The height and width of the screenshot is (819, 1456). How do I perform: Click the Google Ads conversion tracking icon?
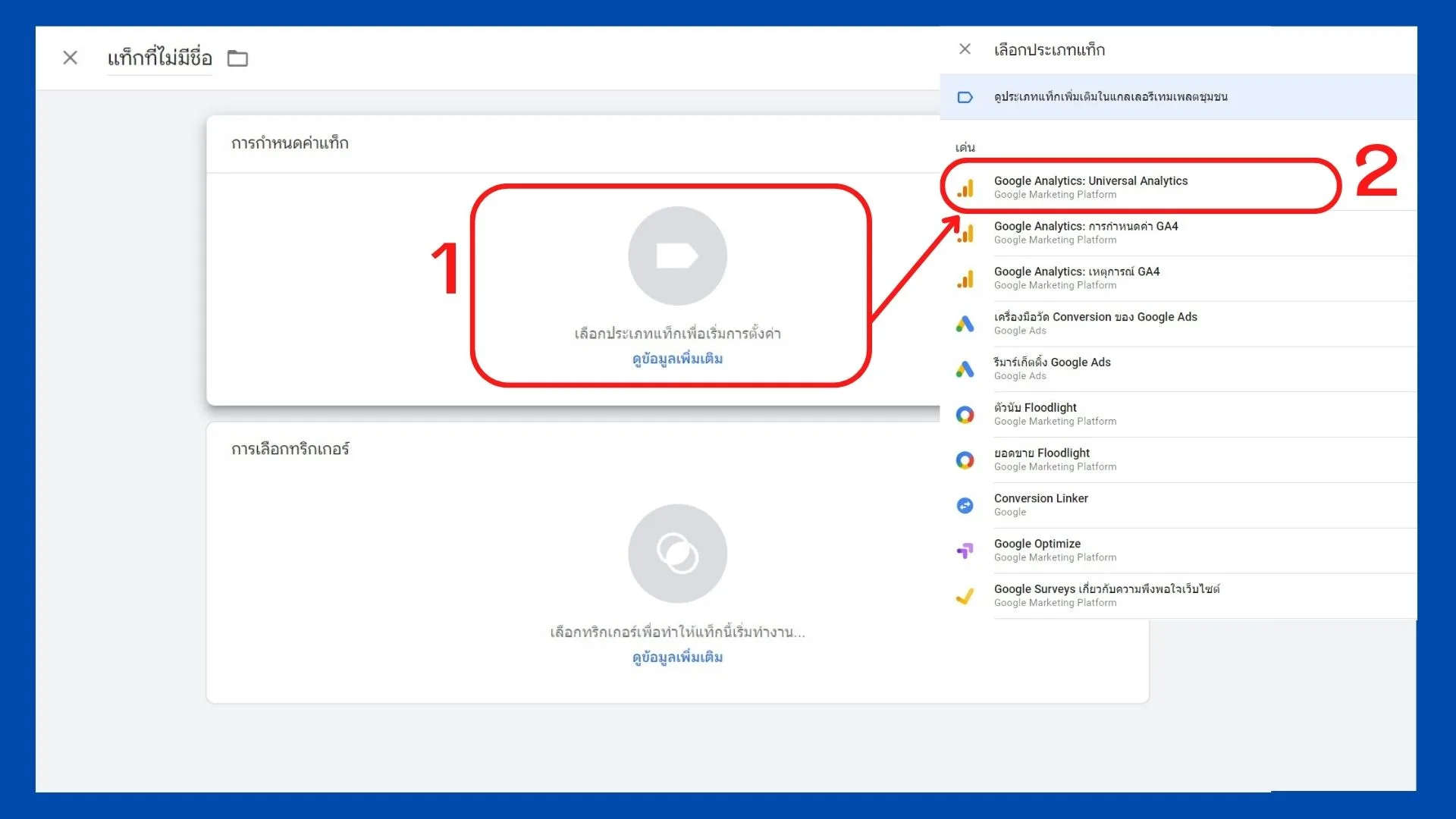pos(966,324)
